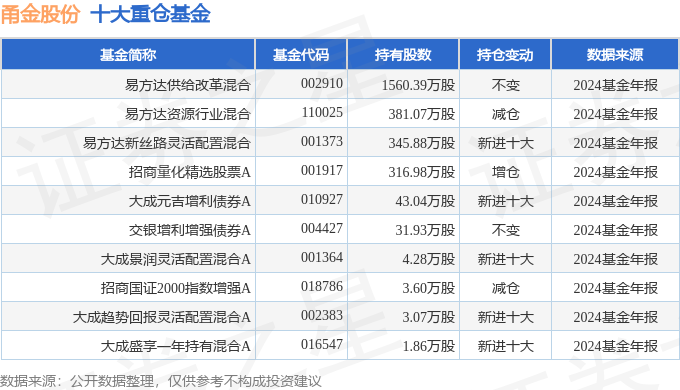Click fund code 002383
Image resolution: width=680 pixels, height=390 pixels.
click(322, 316)
